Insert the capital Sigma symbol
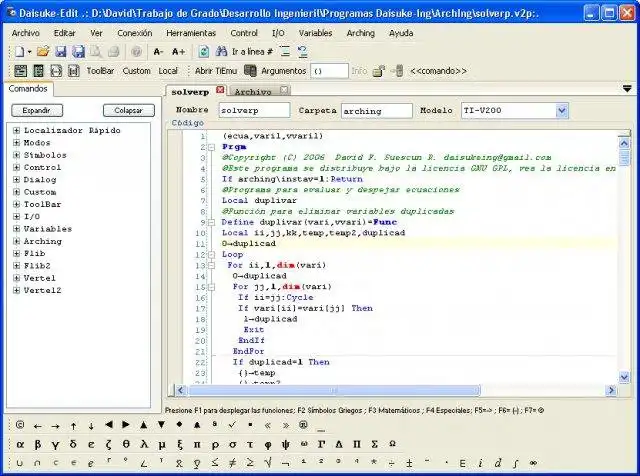 click(x=374, y=444)
